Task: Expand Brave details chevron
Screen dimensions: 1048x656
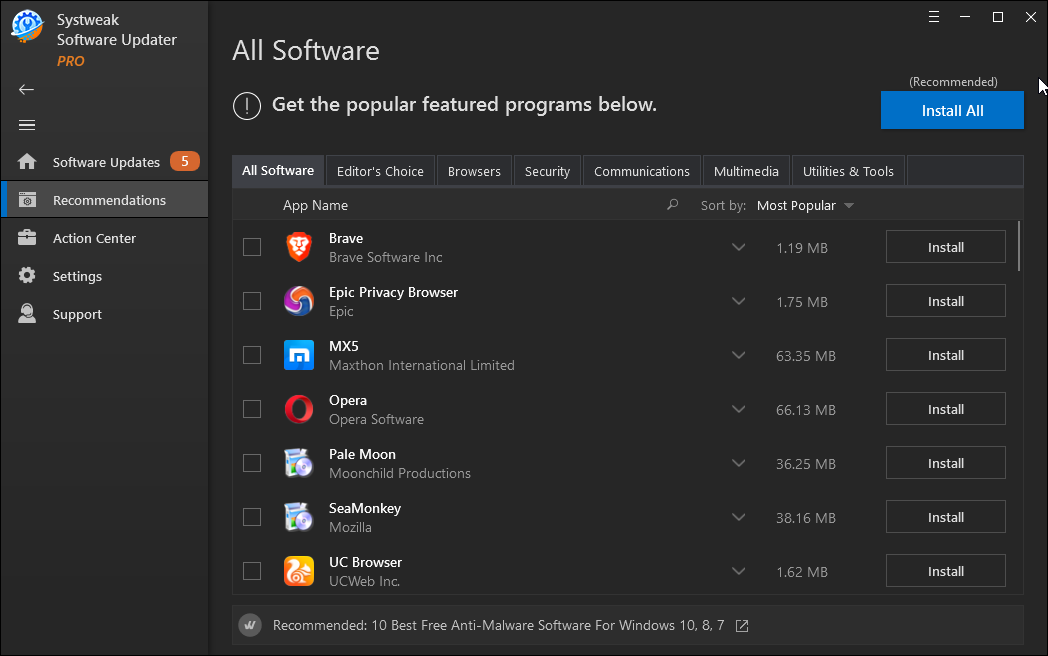Action: 739,247
